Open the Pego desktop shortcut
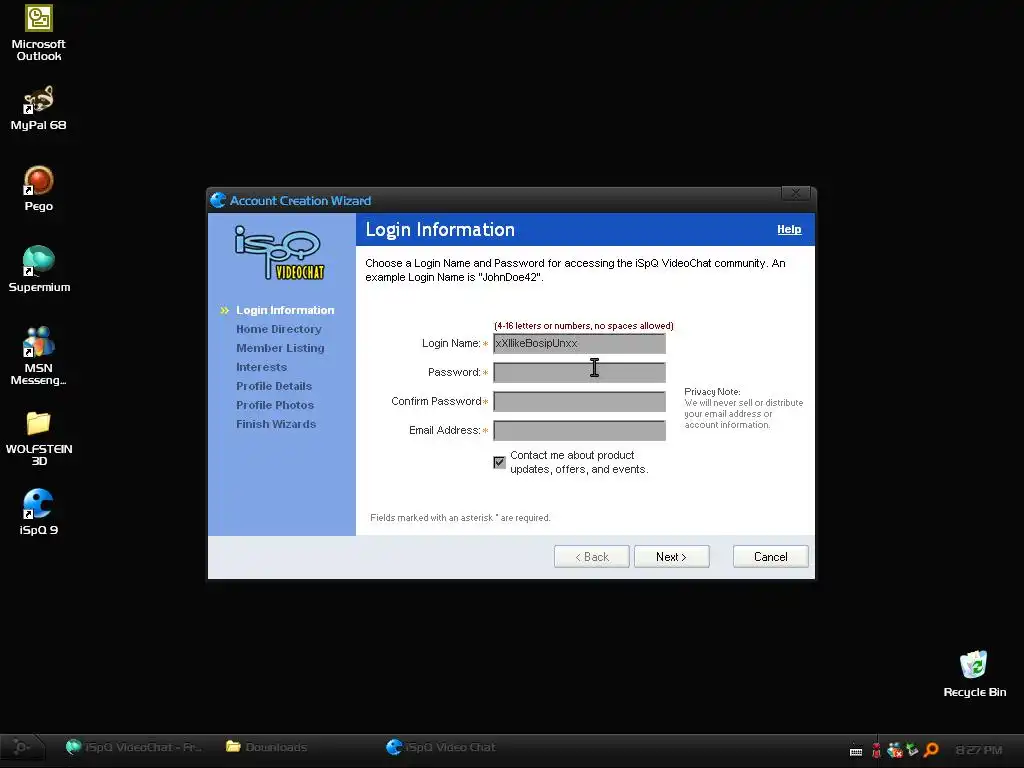Image resolution: width=1024 pixels, height=768 pixels. click(x=39, y=189)
